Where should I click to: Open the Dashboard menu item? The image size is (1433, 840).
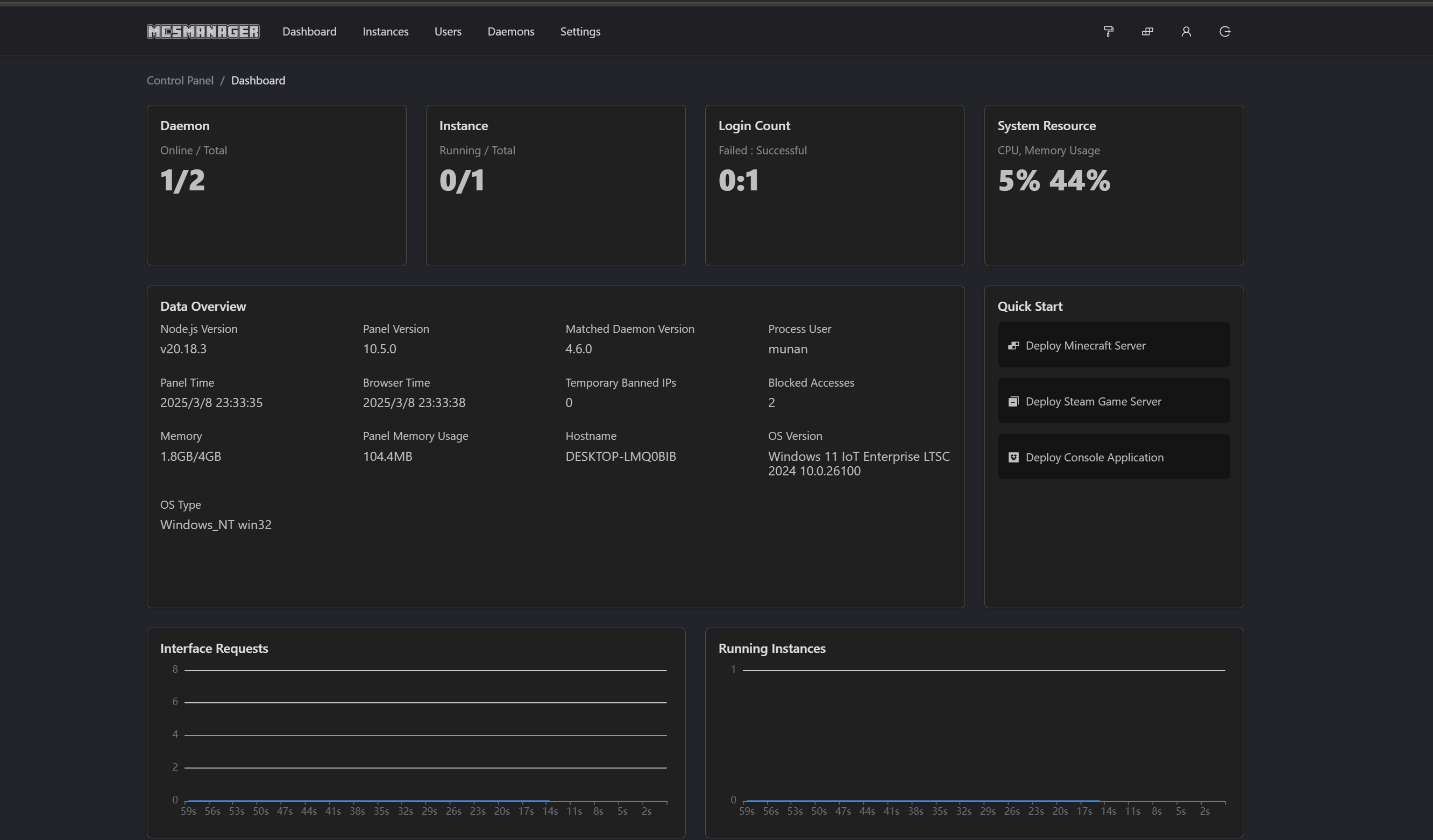pyautogui.click(x=309, y=31)
